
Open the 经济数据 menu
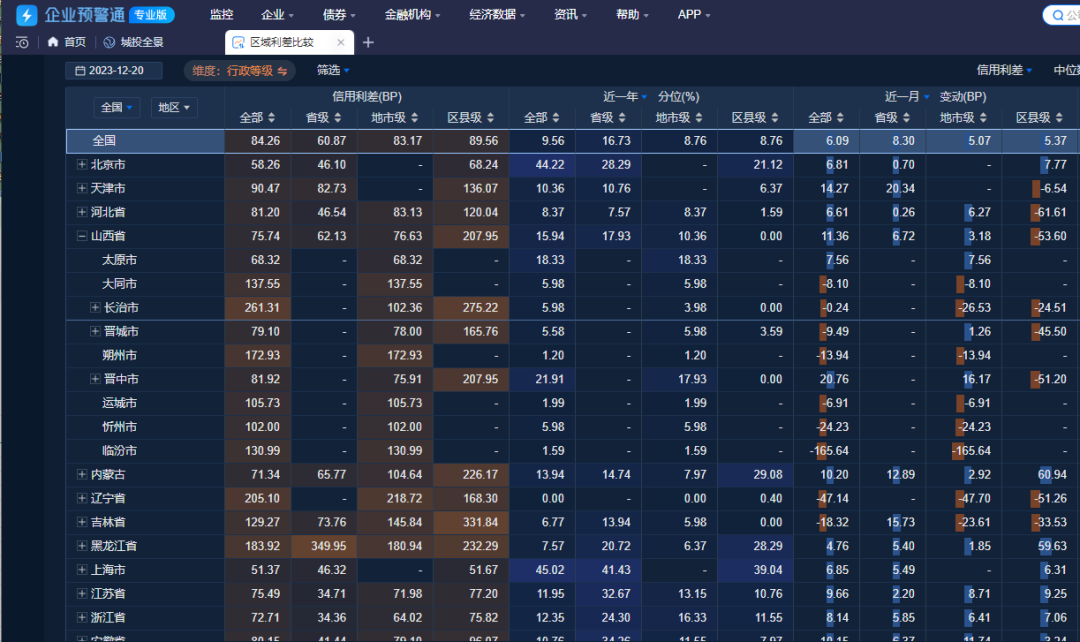coord(497,14)
